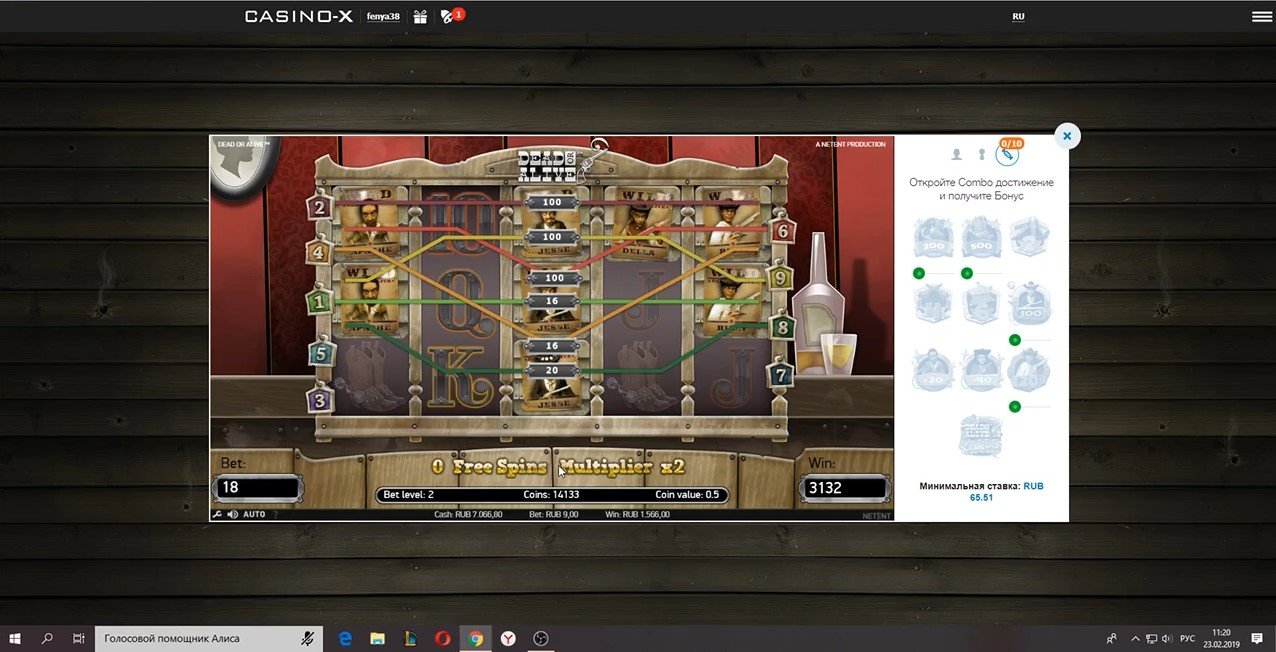Select payline number 2 marker

pyautogui.click(x=320, y=207)
